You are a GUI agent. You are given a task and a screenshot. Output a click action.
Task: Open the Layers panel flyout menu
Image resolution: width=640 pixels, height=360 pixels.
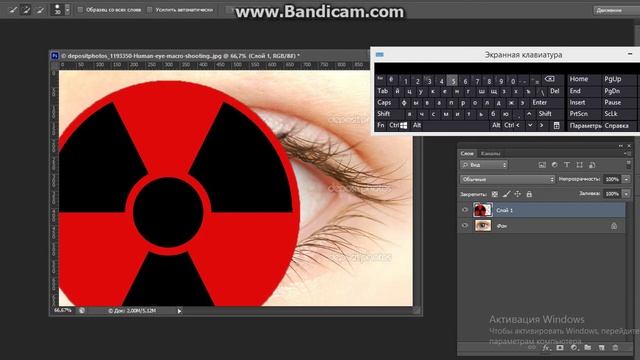[627, 153]
